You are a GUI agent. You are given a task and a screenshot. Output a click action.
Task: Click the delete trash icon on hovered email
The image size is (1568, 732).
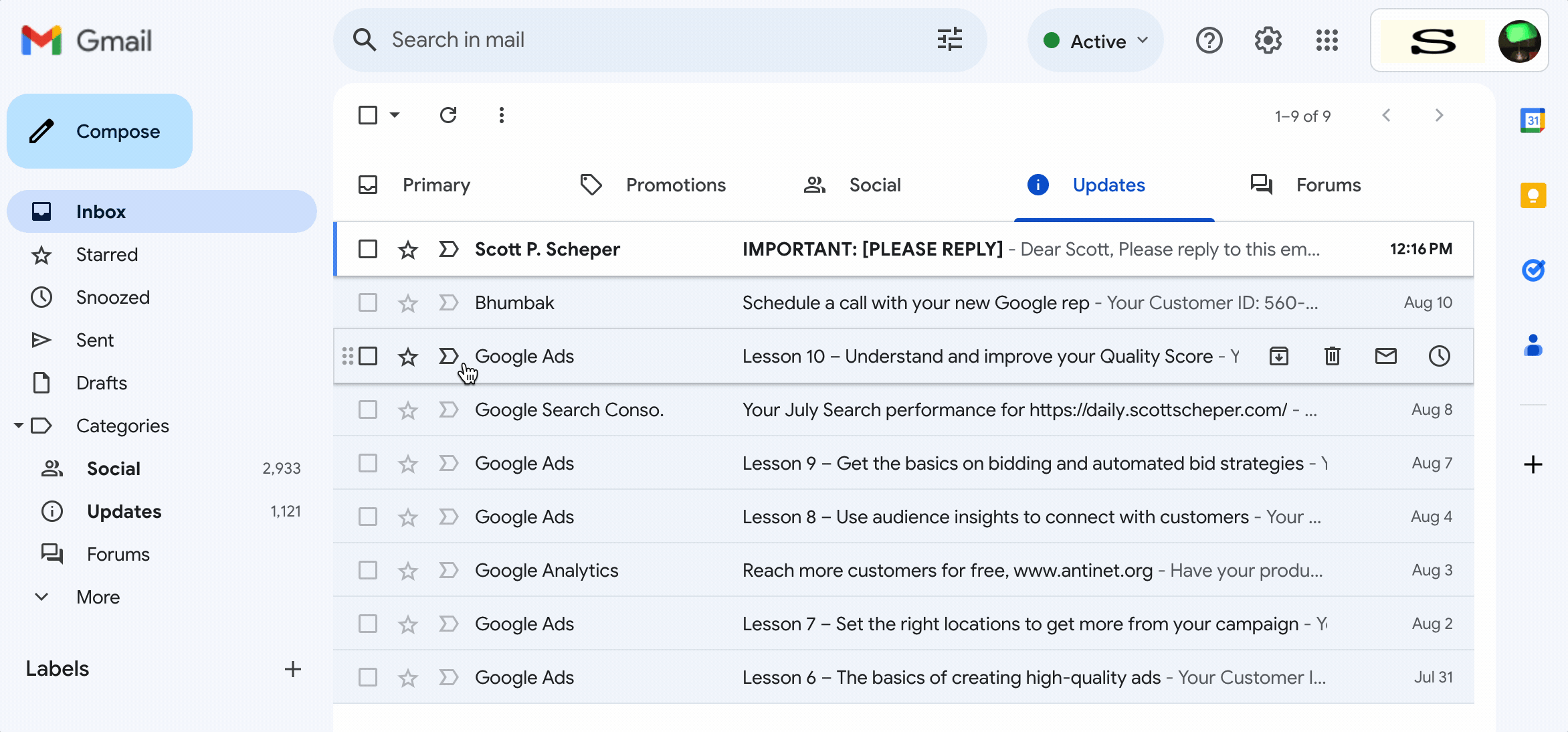(1332, 356)
